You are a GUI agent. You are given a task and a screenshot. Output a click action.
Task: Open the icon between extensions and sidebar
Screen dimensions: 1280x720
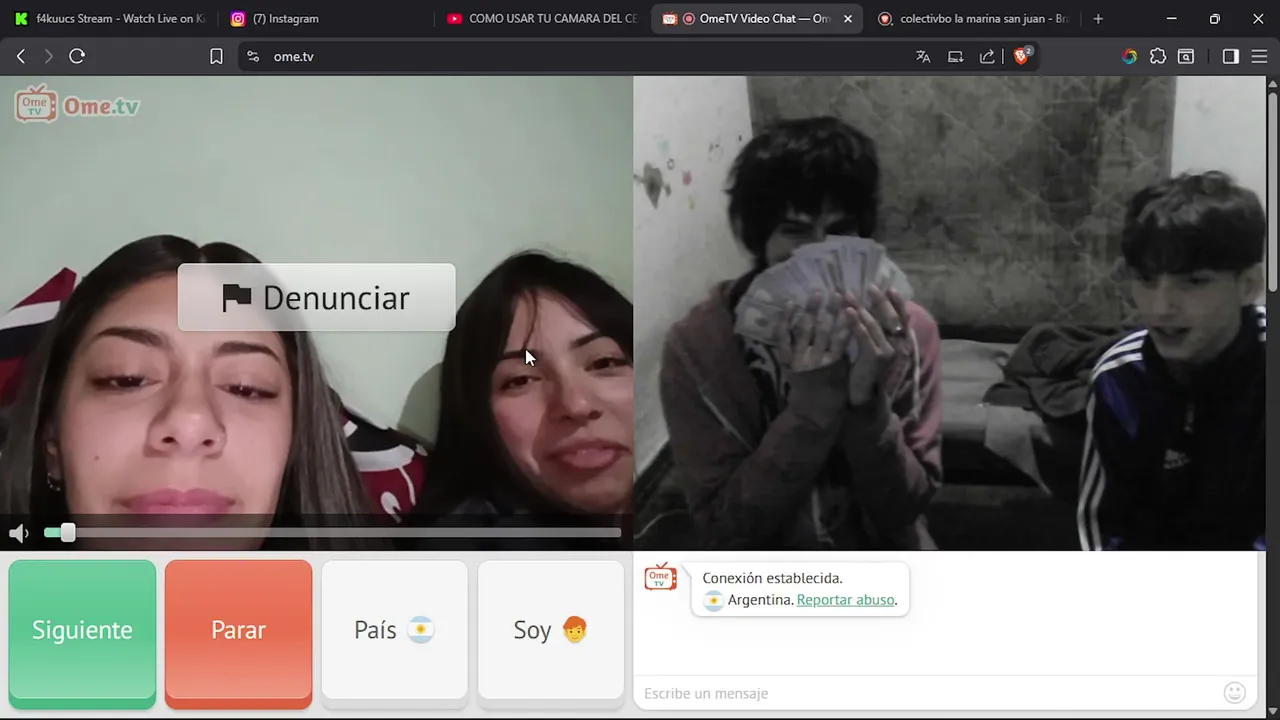[1186, 57]
